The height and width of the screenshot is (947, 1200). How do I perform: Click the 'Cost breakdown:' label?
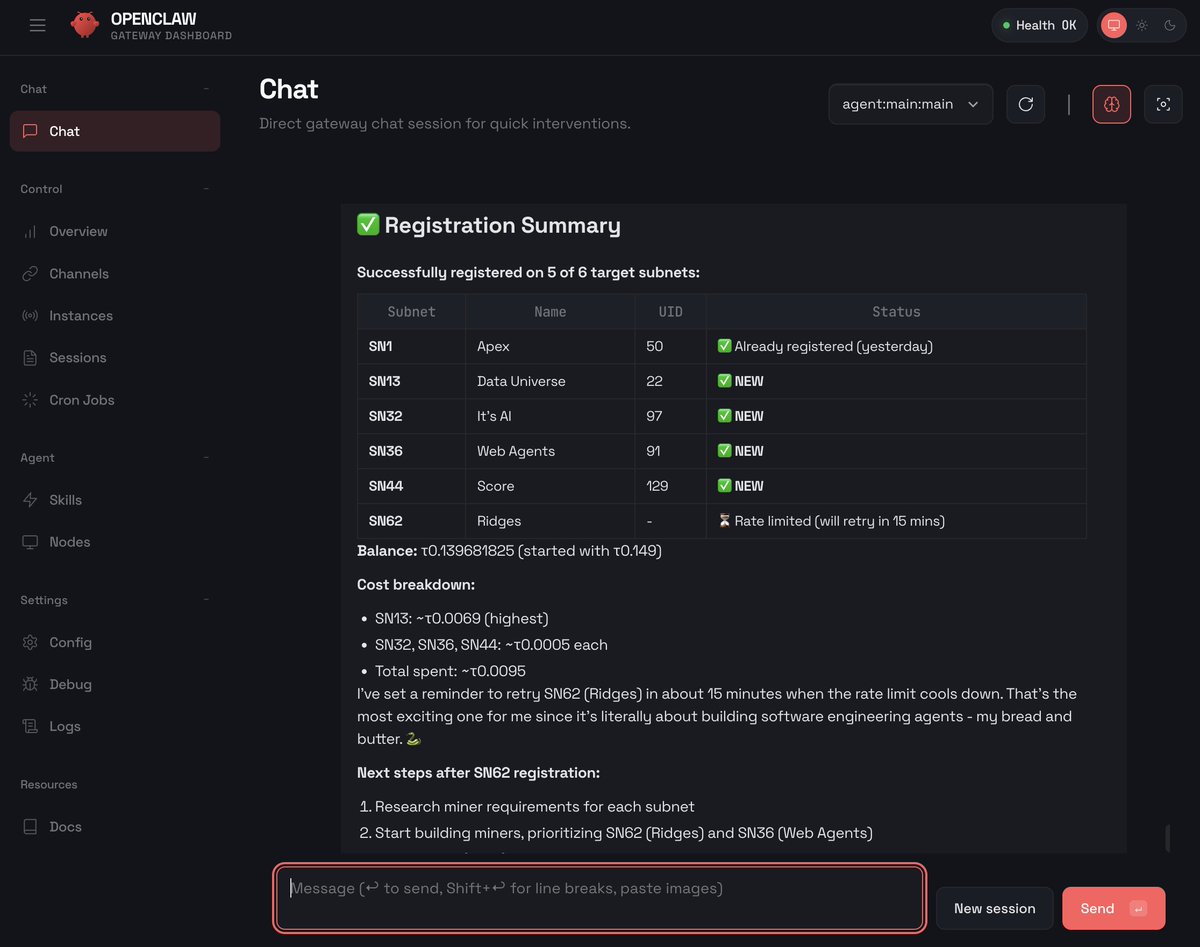(416, 584)
